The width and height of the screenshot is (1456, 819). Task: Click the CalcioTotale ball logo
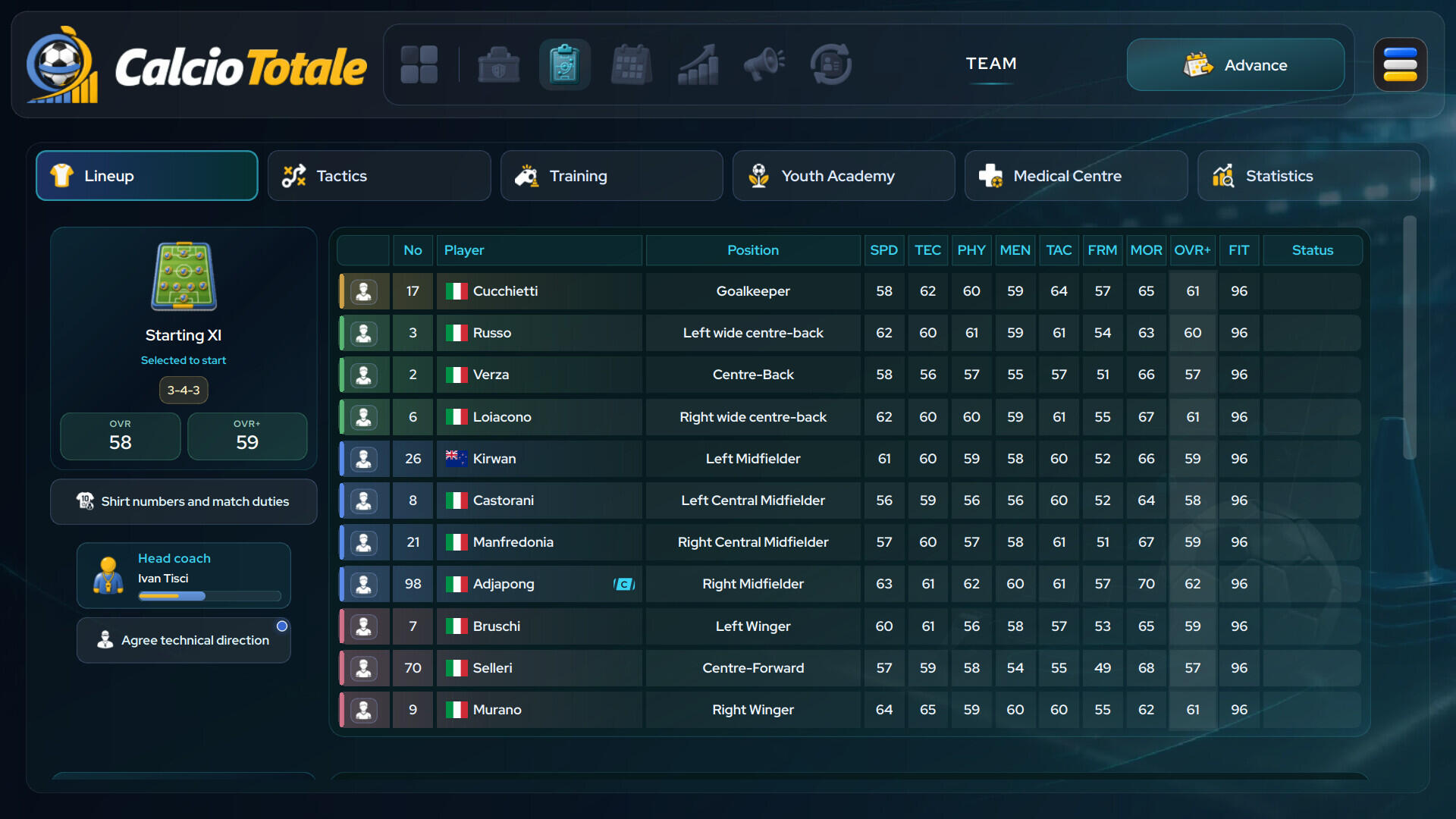[62, 65]
